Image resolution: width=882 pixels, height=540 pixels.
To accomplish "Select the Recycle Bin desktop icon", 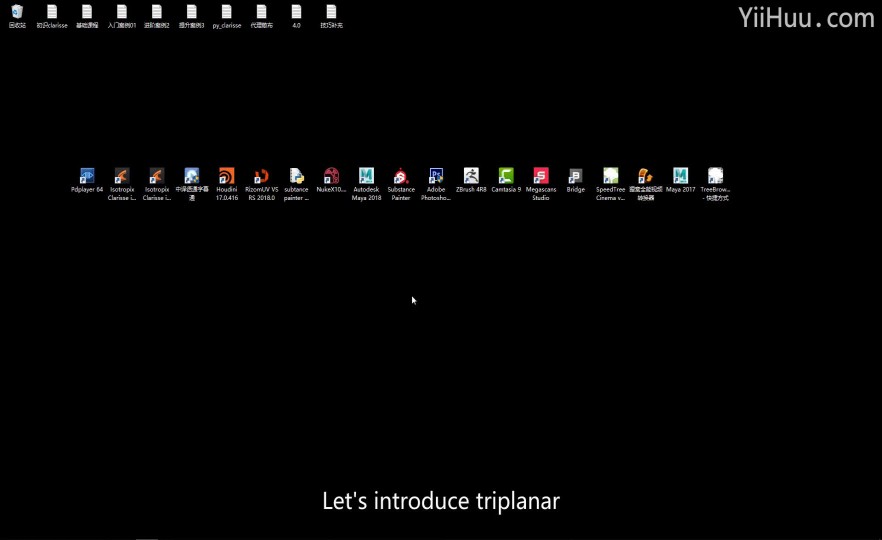I will [17, 16].
